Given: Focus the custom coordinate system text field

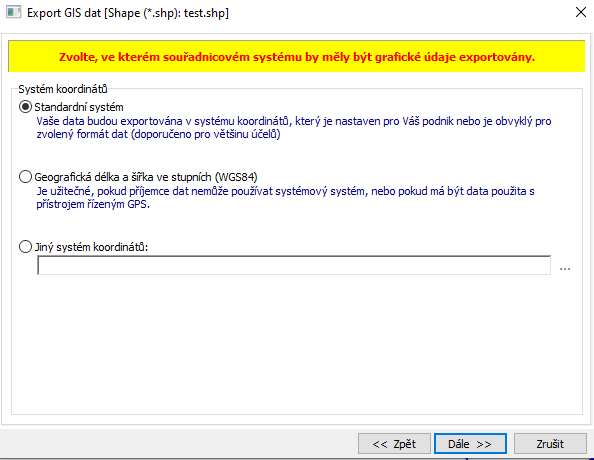Looking at the screenshot, I should (x=294, y=265).
